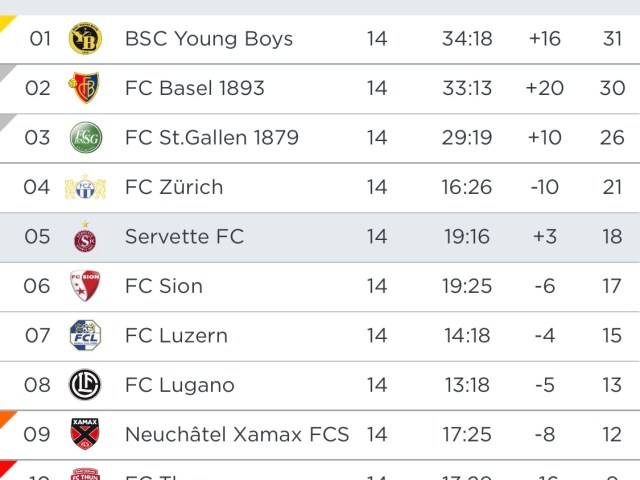Open Neuchâtel Xamax FCS team page

point(237,434)
